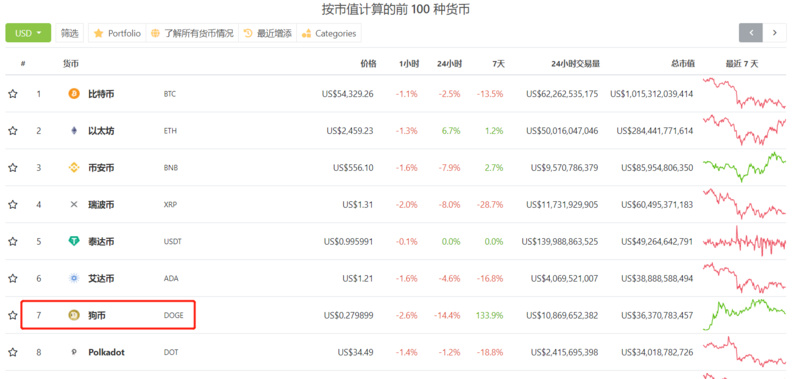This screenshot has height=379, width=800.
Task: Open the 瑞波币 coin link
Action: 101,205
